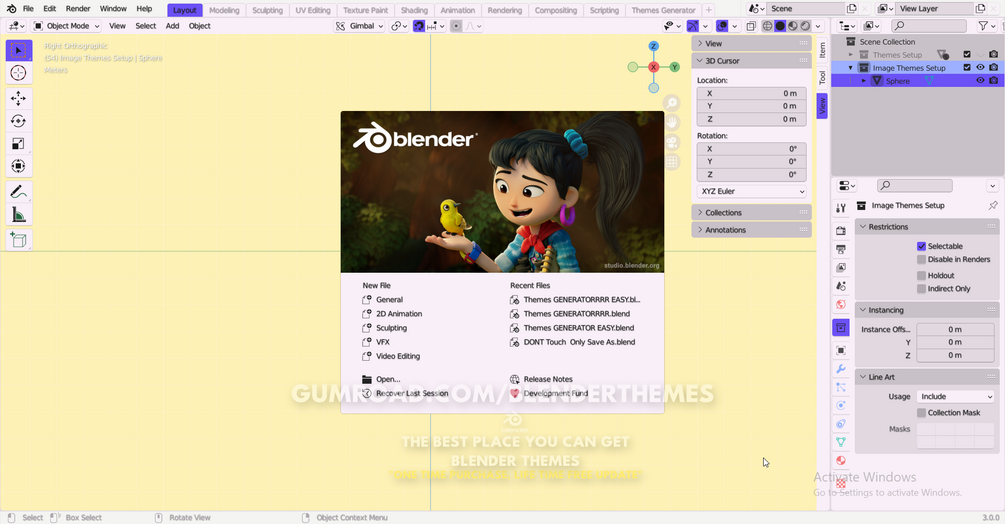This screenshot has height=524, width=1005.
Task: Toggle Selectable checkbox
Action: [x=921, y=246]
